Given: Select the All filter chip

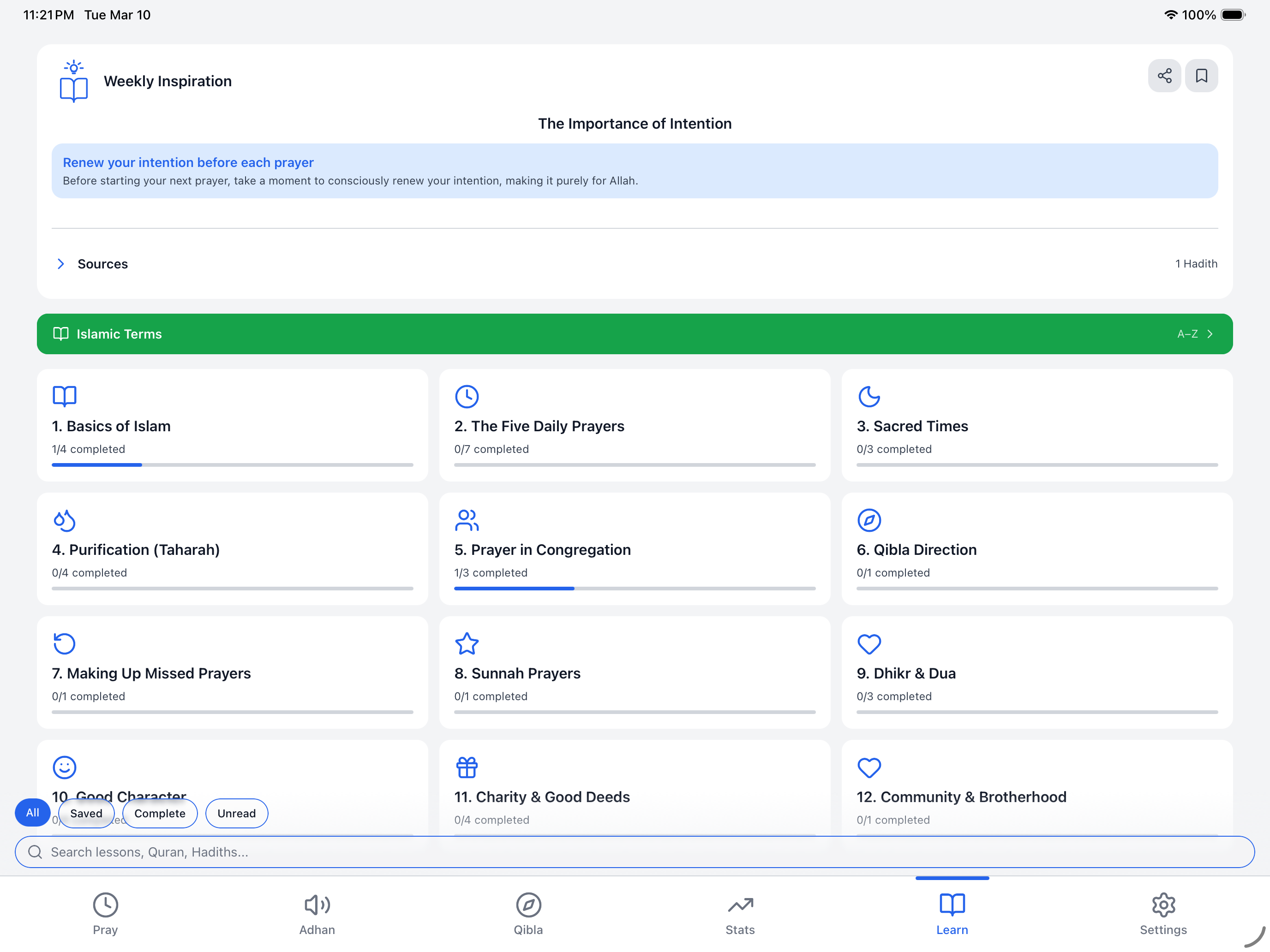Looking at the screenshot, I should tap(33, 813).
